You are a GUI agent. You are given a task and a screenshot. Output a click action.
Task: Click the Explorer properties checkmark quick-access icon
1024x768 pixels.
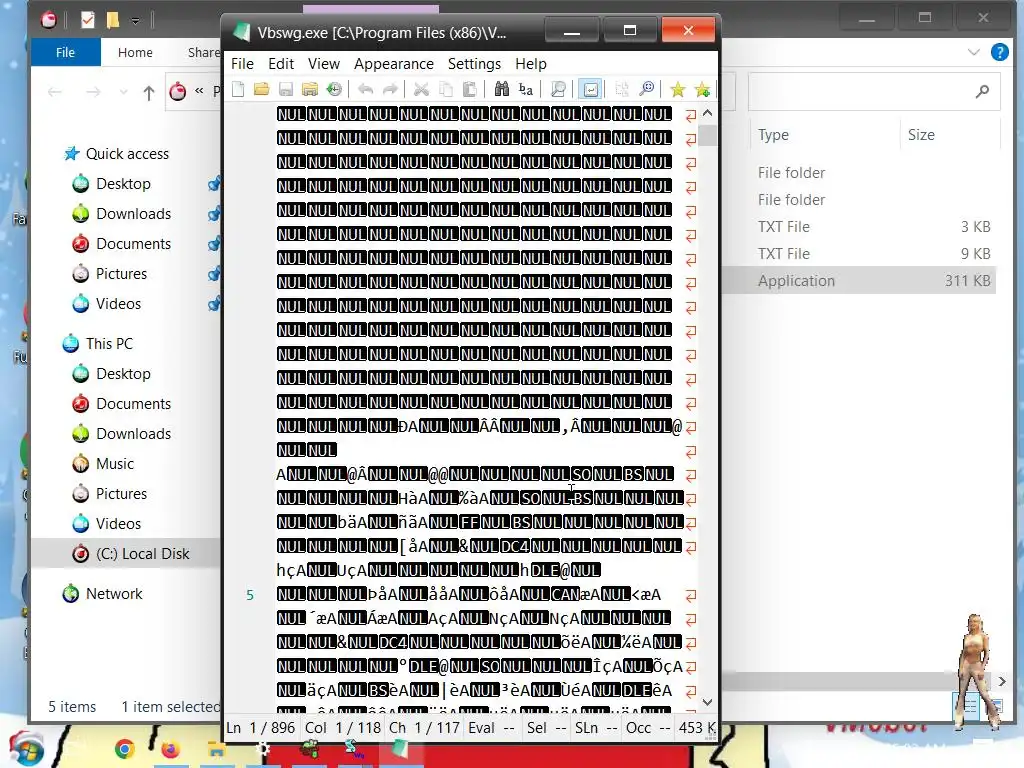pos(88,20)
